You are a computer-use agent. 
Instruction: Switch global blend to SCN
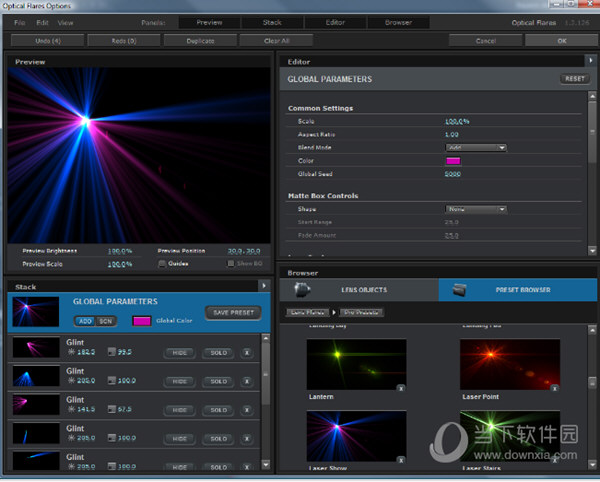click(x=106, y=321)
